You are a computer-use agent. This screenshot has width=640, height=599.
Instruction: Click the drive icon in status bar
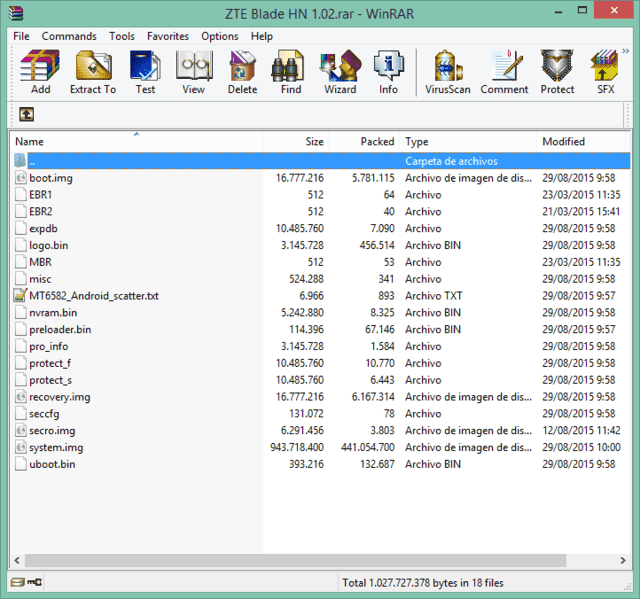[18, 582]
